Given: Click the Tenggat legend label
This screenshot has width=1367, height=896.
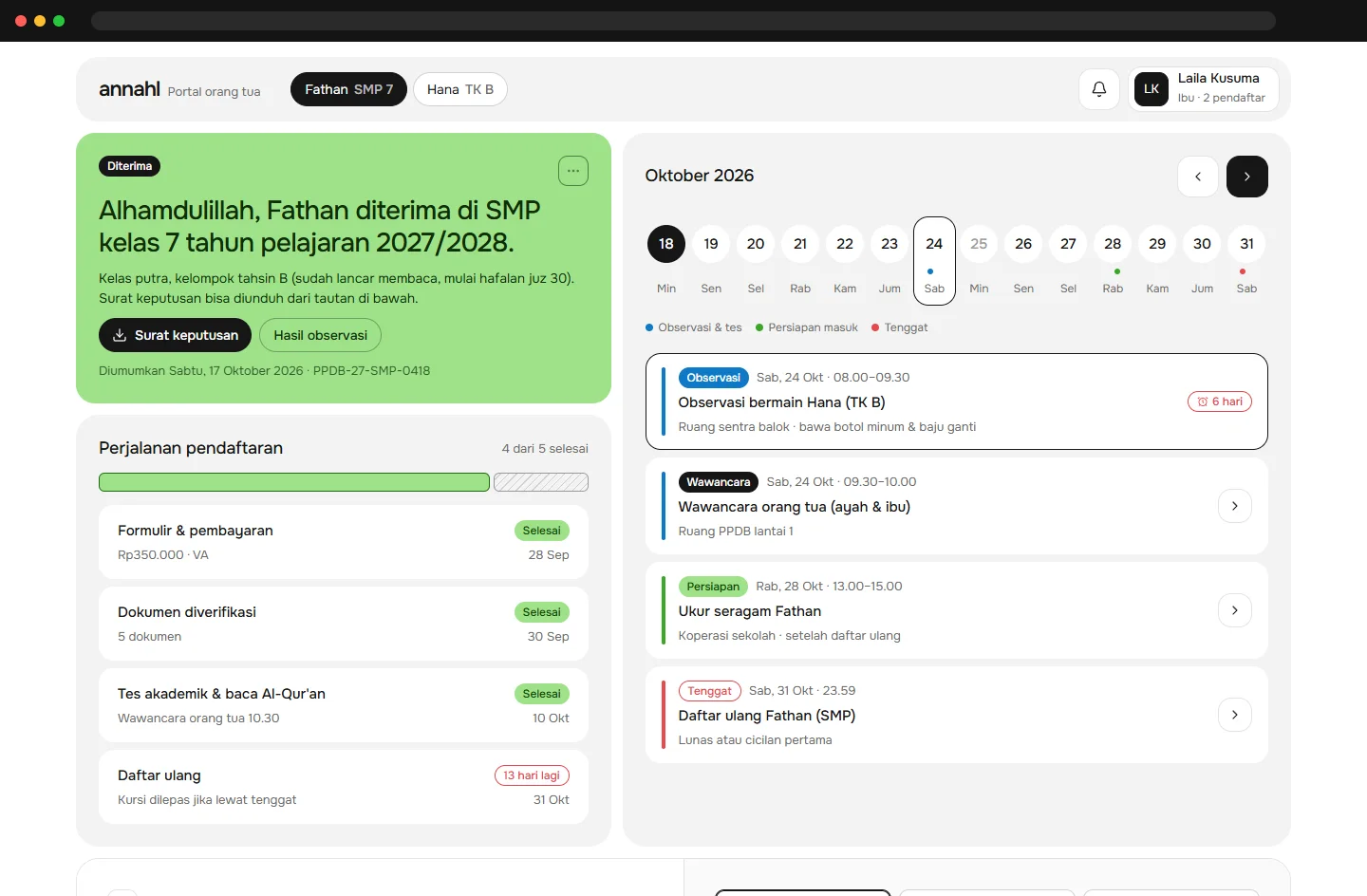Looking at the screenshot, I should coord(906,327).
